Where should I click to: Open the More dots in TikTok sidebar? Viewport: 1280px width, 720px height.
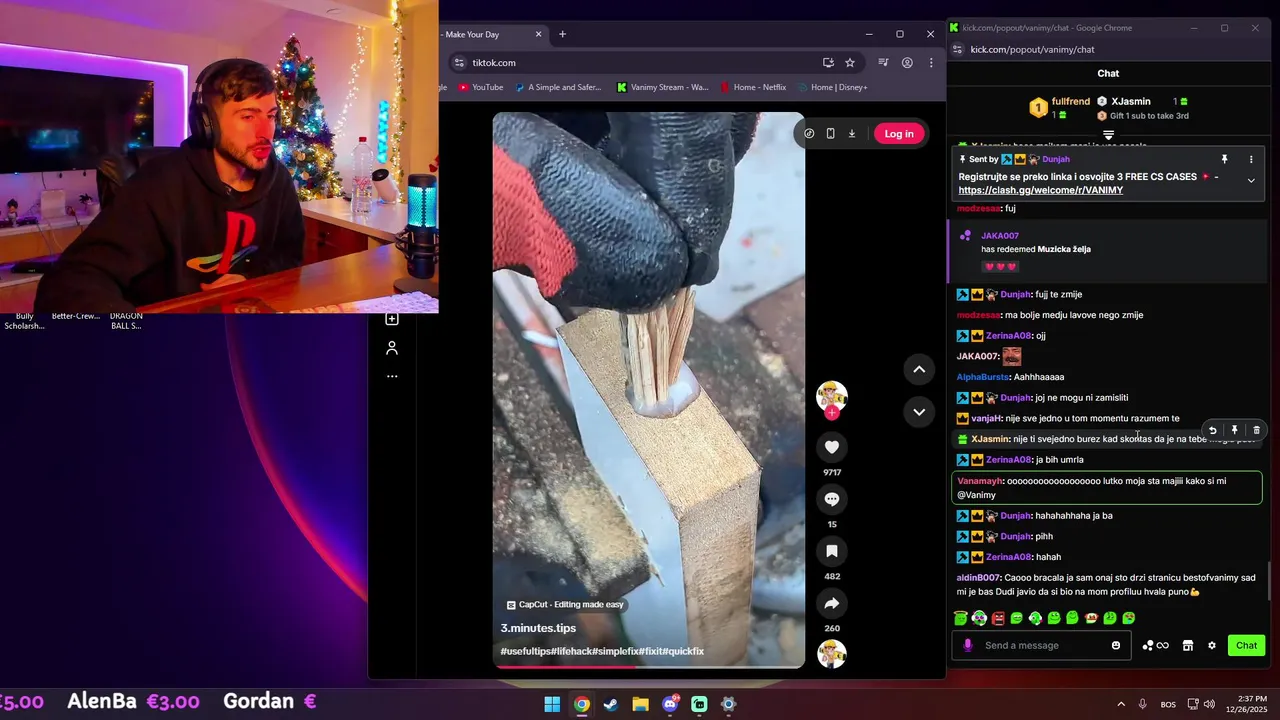point(392,376)
